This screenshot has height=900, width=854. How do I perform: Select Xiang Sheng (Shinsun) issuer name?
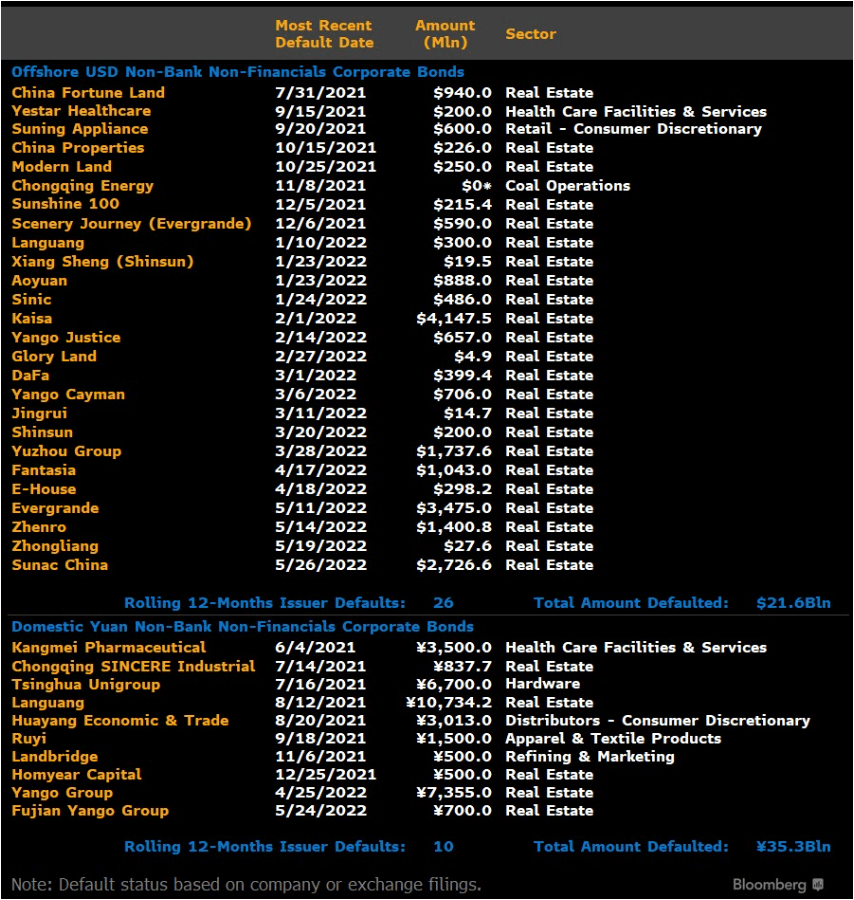point(102,261)
